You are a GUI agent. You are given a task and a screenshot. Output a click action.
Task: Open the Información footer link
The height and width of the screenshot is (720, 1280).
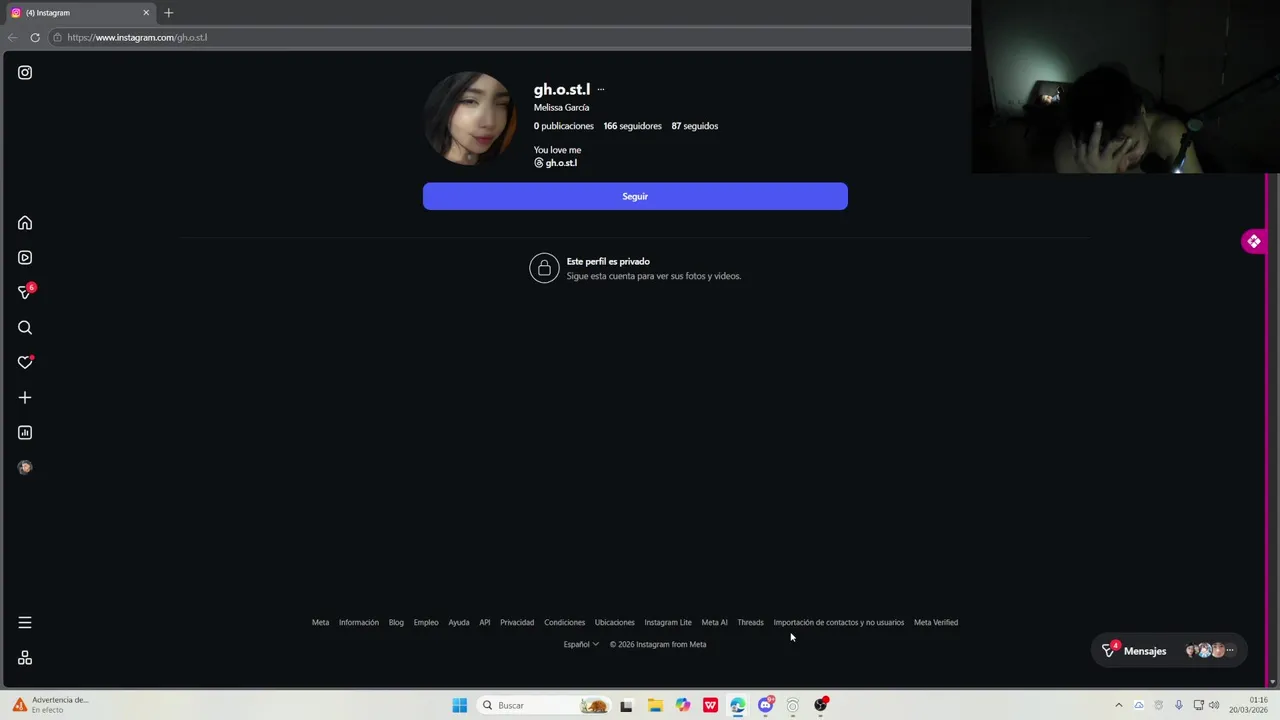pyautogui.click(x=359, y=622)
